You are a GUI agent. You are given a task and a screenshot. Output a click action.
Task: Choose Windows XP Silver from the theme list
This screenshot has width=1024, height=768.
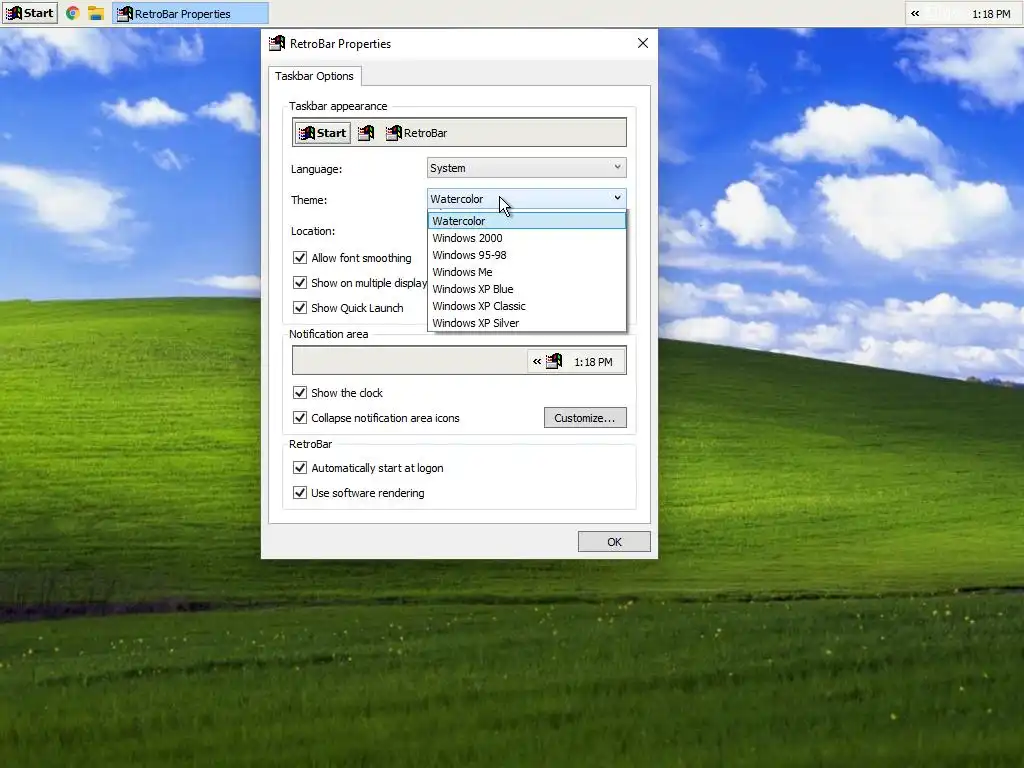526,323
